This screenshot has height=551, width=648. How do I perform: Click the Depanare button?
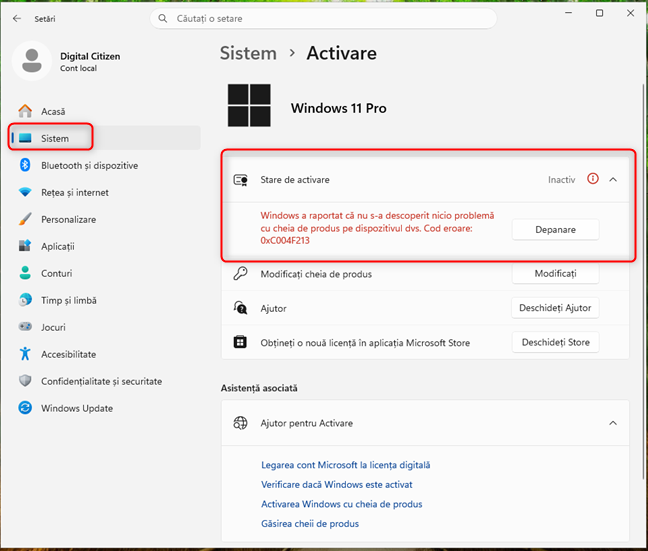pos(555,229)
